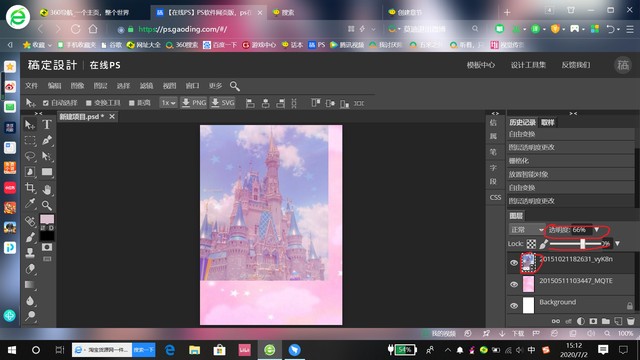This screenshot has width=640, height=360.
Task: Select the Blur drop tool
Action: (x=30, y=300)
